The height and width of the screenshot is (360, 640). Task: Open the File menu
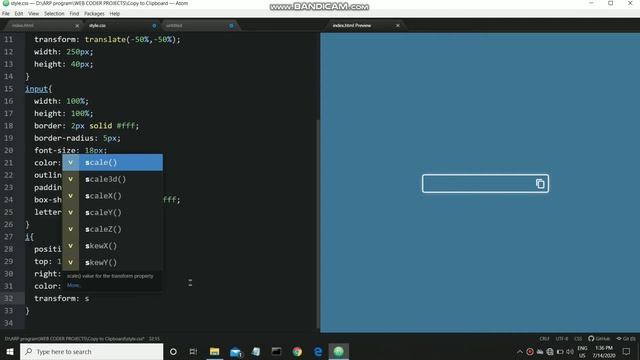point(6,13)
